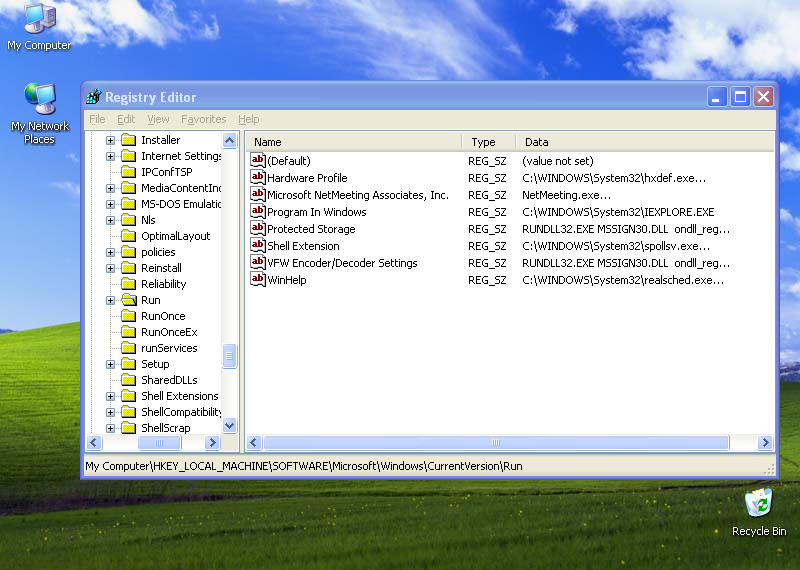Image resolution: width=800 pixels, height=570 pixels.
Task: Expand the Reinstall key
Action: pyautogui.click(x=110, y=268)
